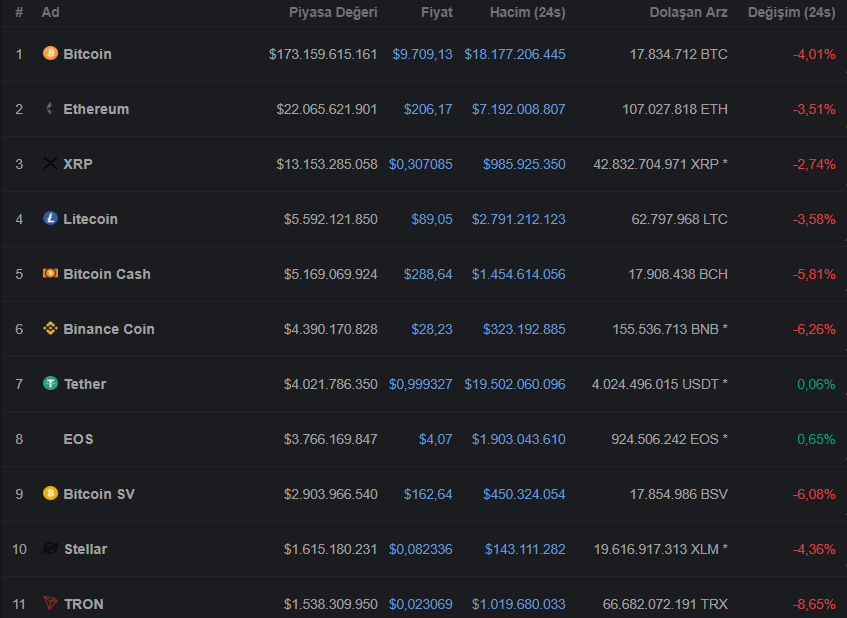Open the Bitcoin coin page link
Image resolution: width=847 pixels, height=618 pixels.
(88, 54)
